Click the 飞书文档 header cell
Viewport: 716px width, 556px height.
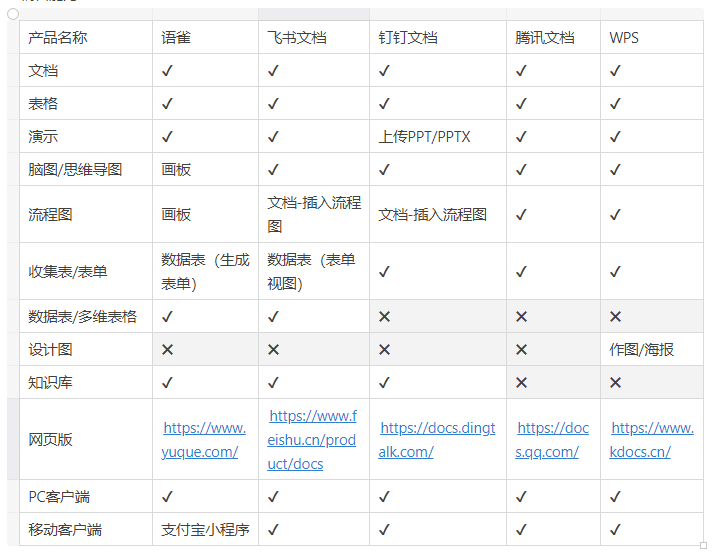(x=314, y=37)
